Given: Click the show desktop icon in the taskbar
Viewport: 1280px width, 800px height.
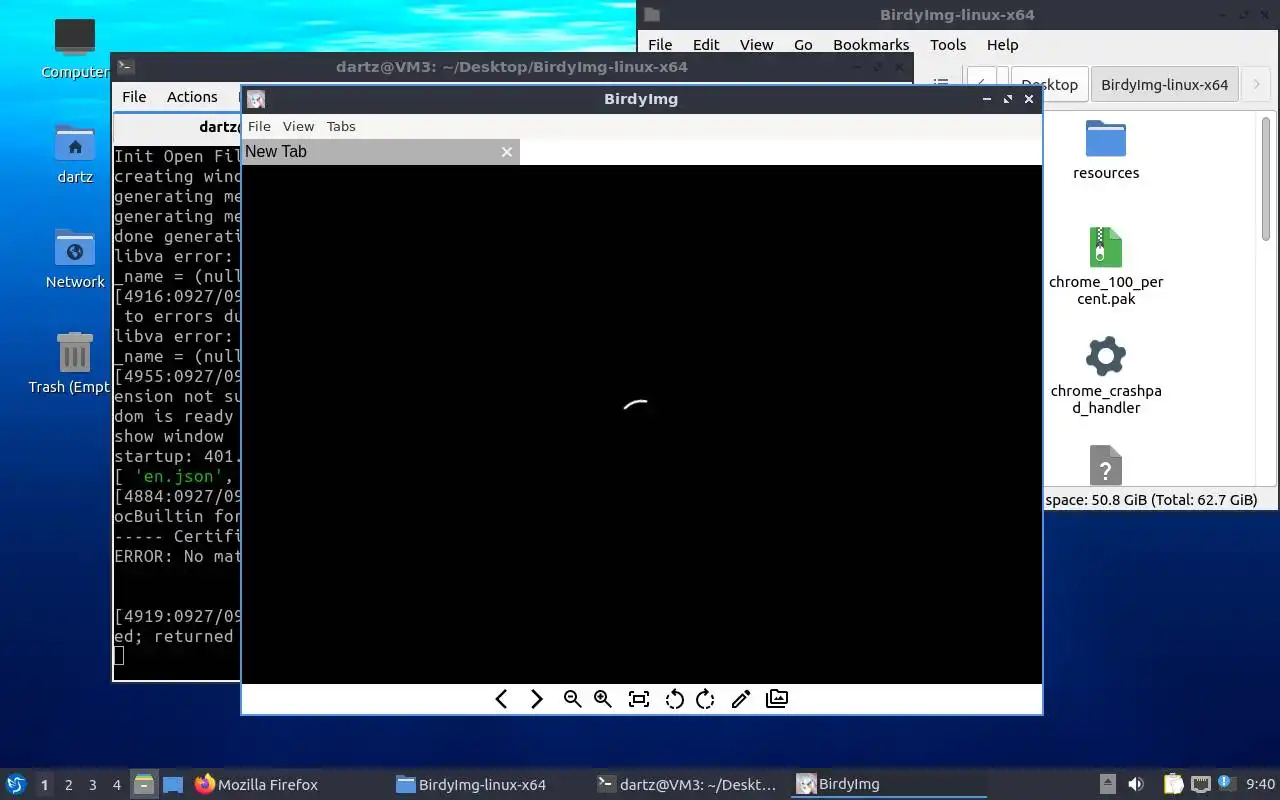Looking at the screenshot, I should coord(172,784).
